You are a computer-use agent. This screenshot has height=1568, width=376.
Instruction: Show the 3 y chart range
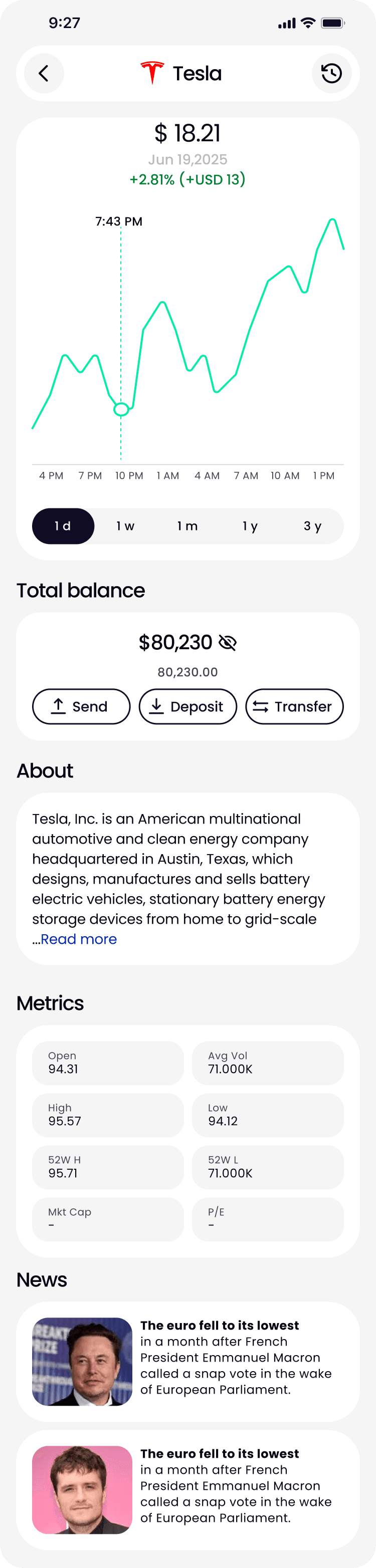point(313,526)
